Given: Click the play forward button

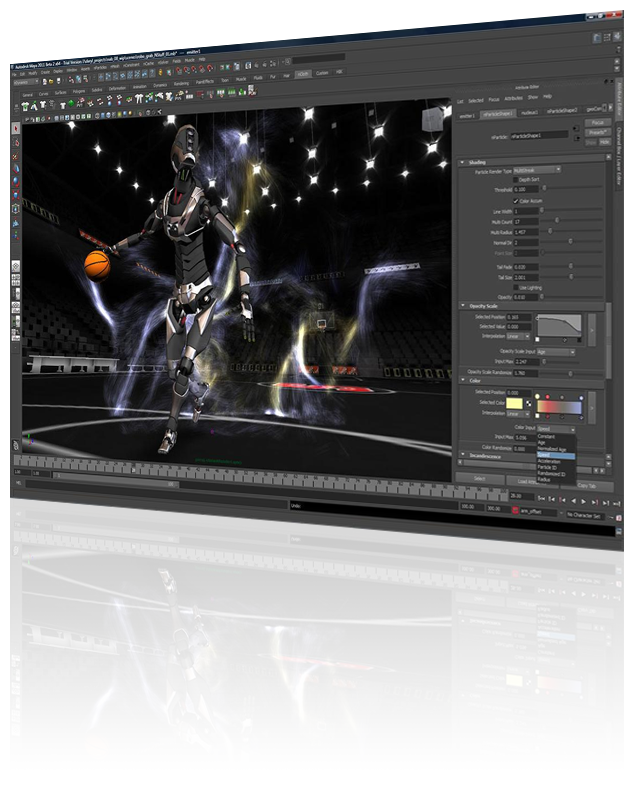Looking at the screenshot, I should [x=584, y=502].
